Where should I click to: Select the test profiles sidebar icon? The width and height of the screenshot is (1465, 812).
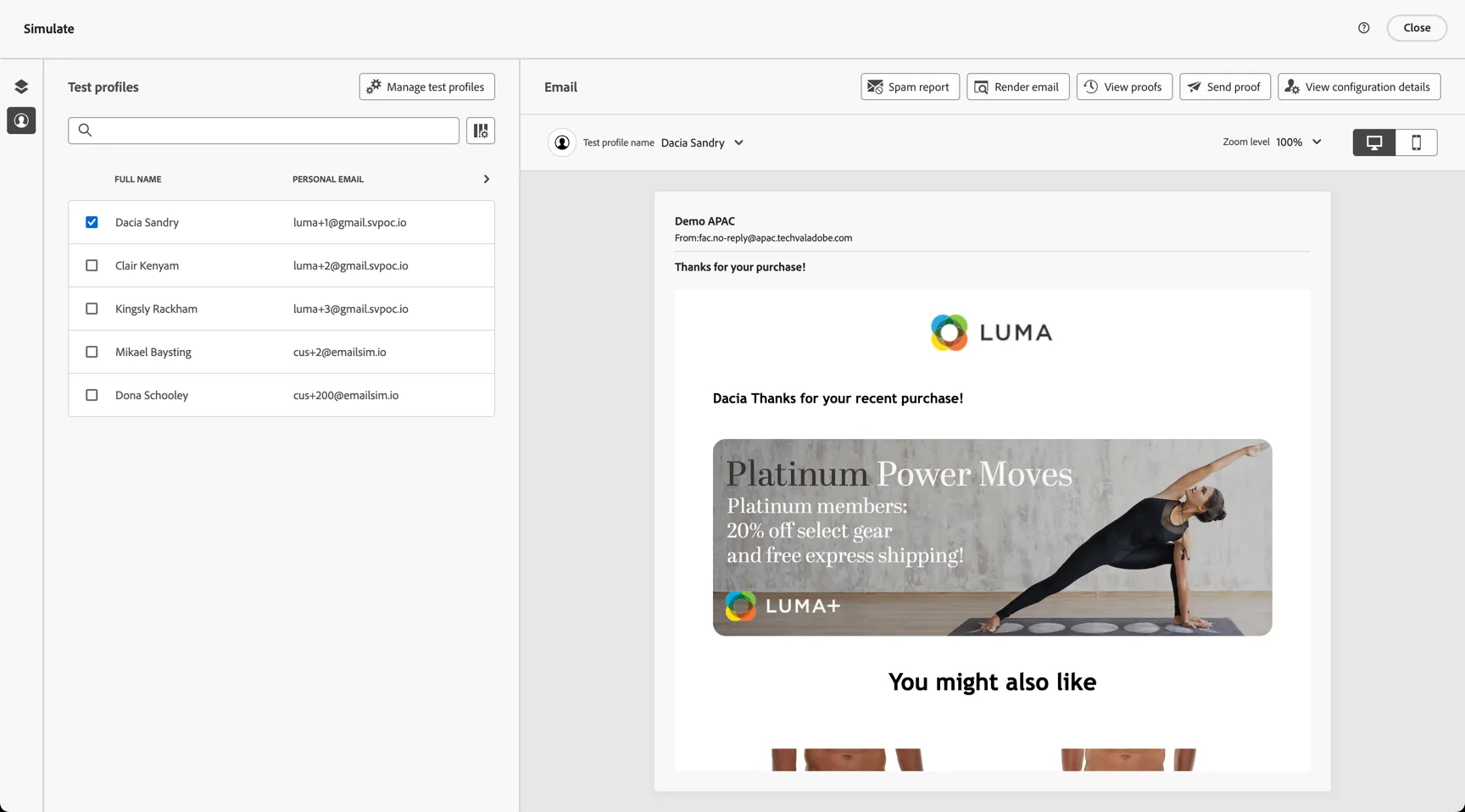pos(21,120)
